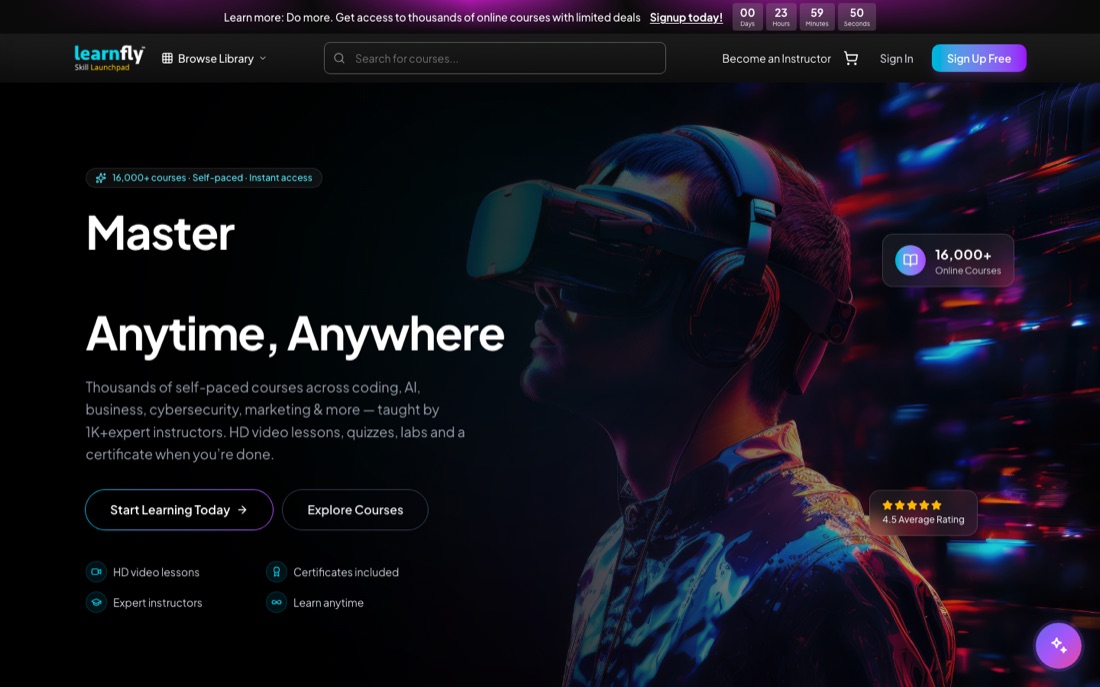Viewport: 1100px width, 687px height.
Task: Click the Sign Up Free button
Action: (979, 58)
